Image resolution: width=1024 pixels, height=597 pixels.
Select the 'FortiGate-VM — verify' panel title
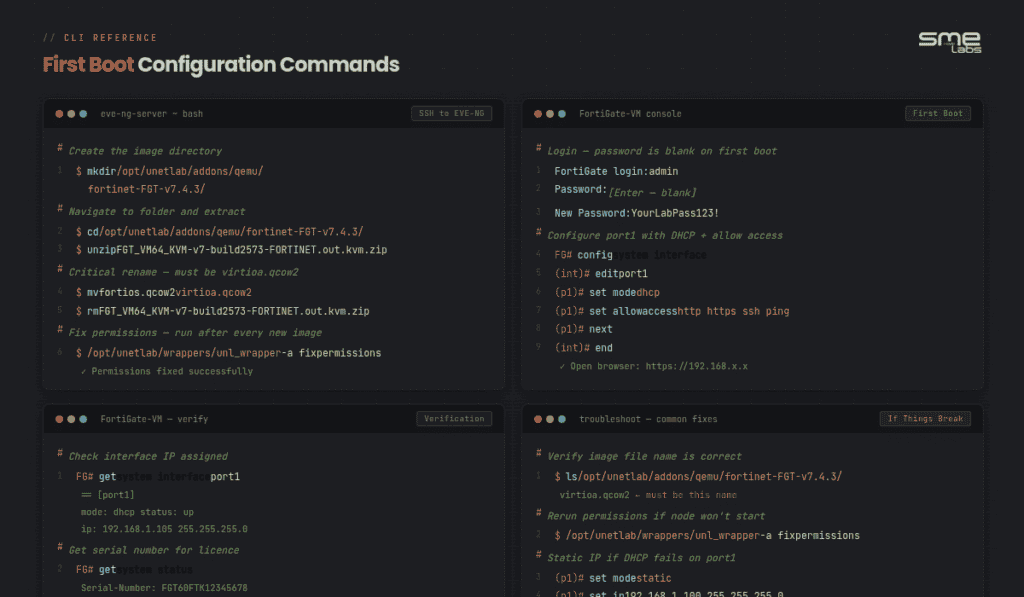pos(154,419)
